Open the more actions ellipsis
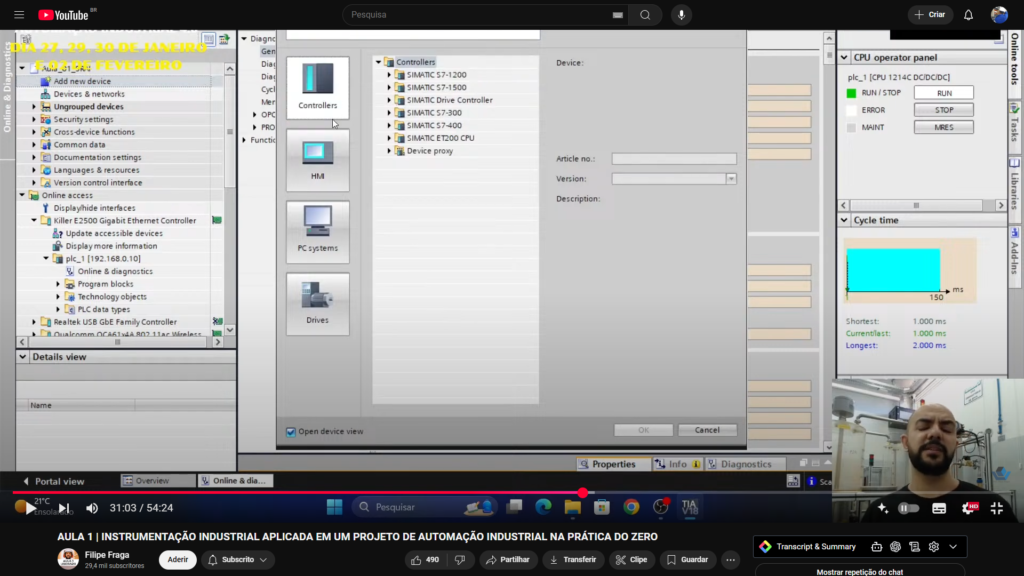 pos(731,560)
